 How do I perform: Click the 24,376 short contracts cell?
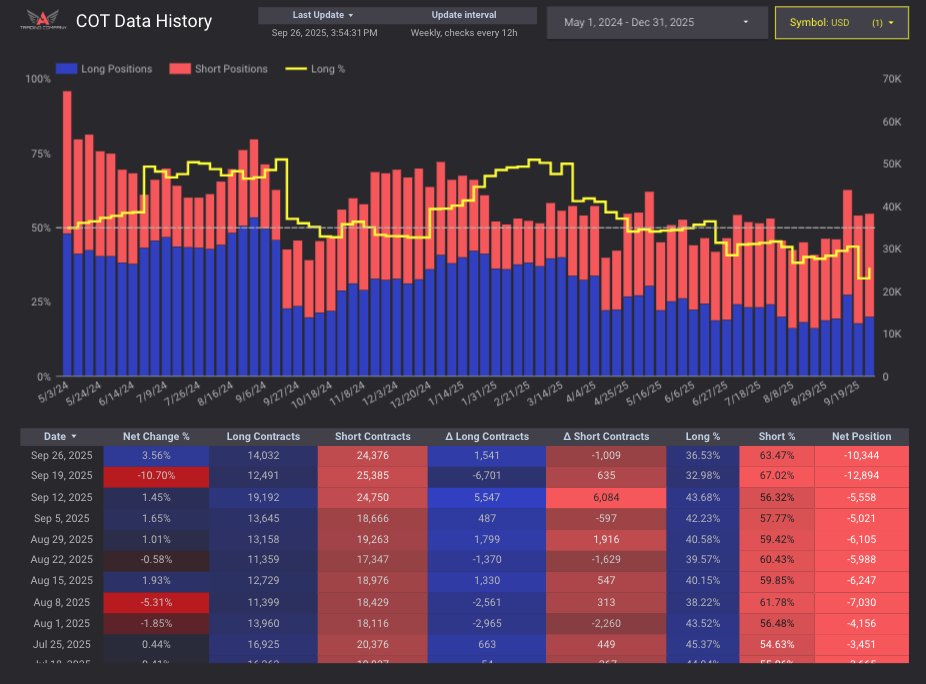372,455
